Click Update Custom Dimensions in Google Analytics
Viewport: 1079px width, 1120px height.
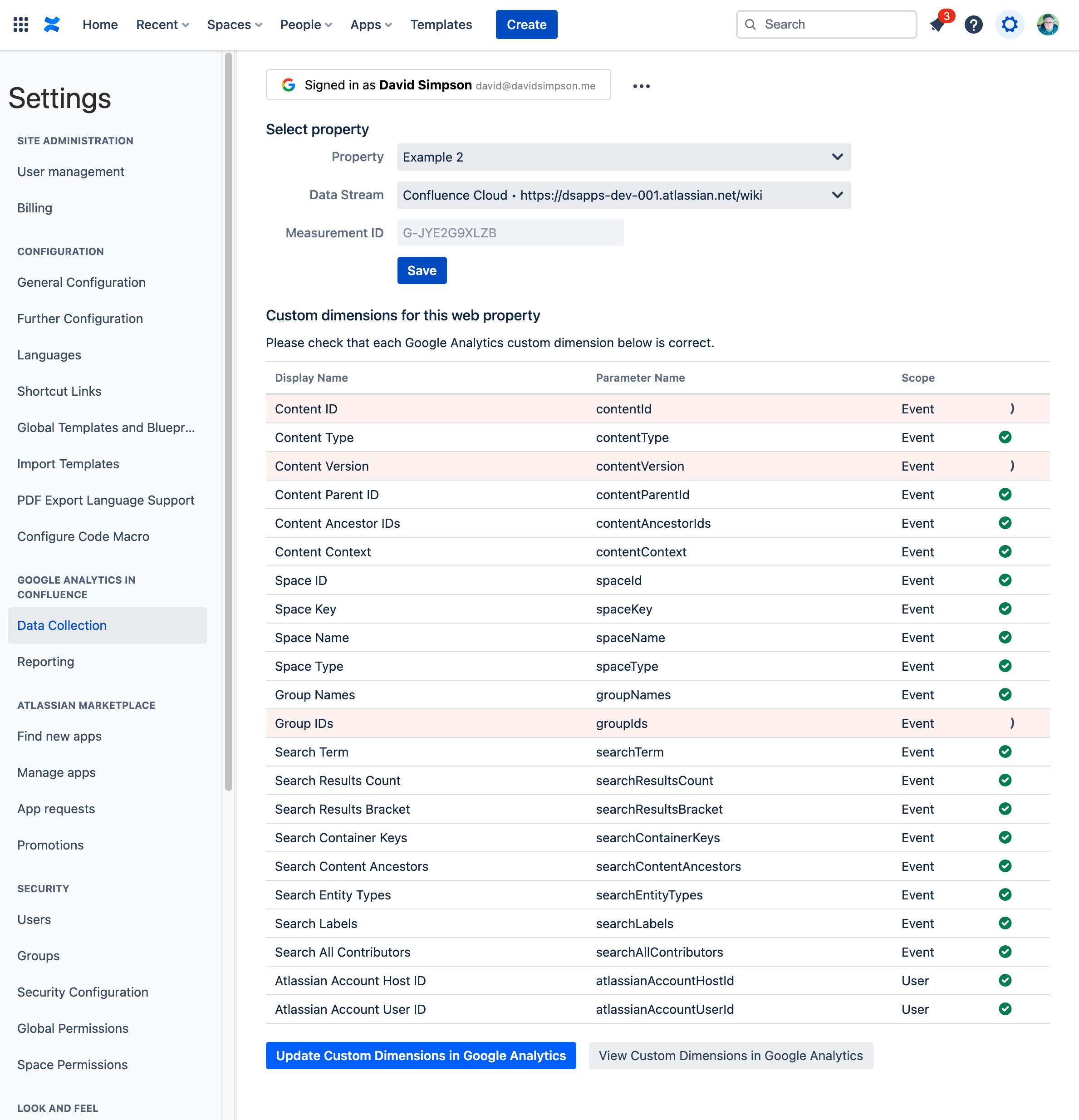[x=421, y=1056]
